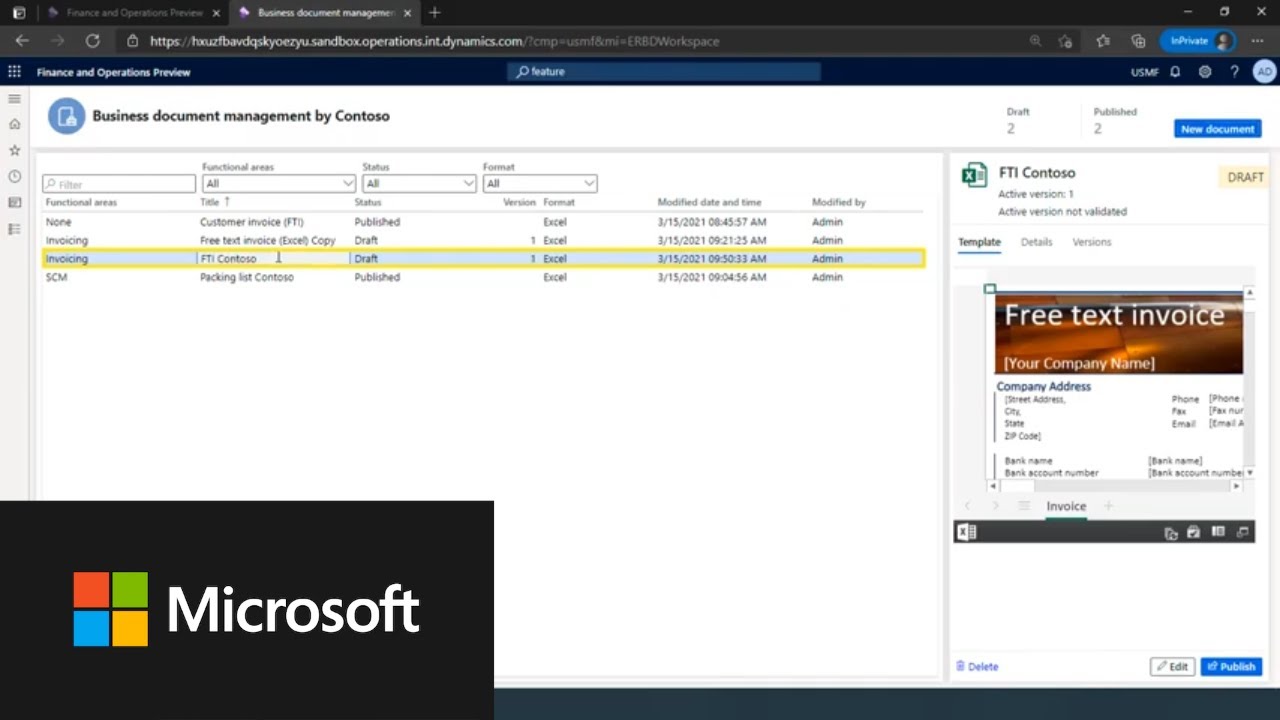Click the save/print icon in Excel bar
The width and height of the screenshot is (1280, 720).
click(x=1193, y=532)
